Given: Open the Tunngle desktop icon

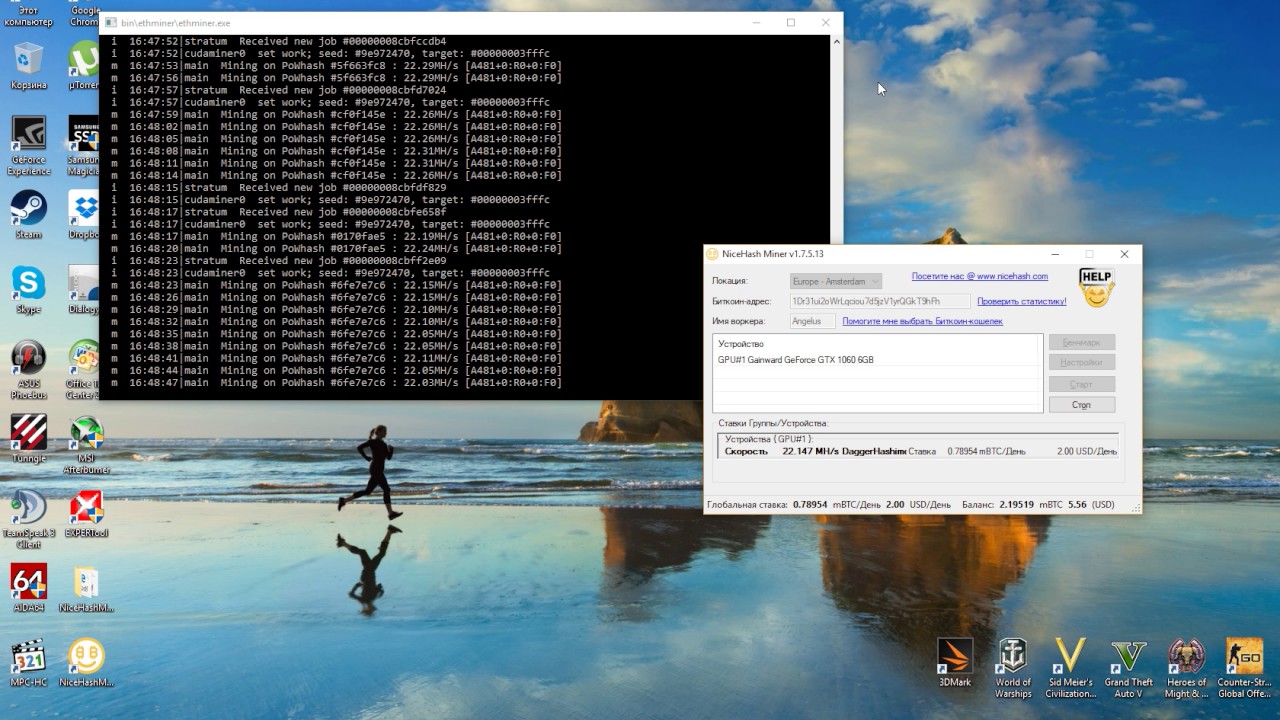Looking at the screenshot, I should (x=29, y=439).
